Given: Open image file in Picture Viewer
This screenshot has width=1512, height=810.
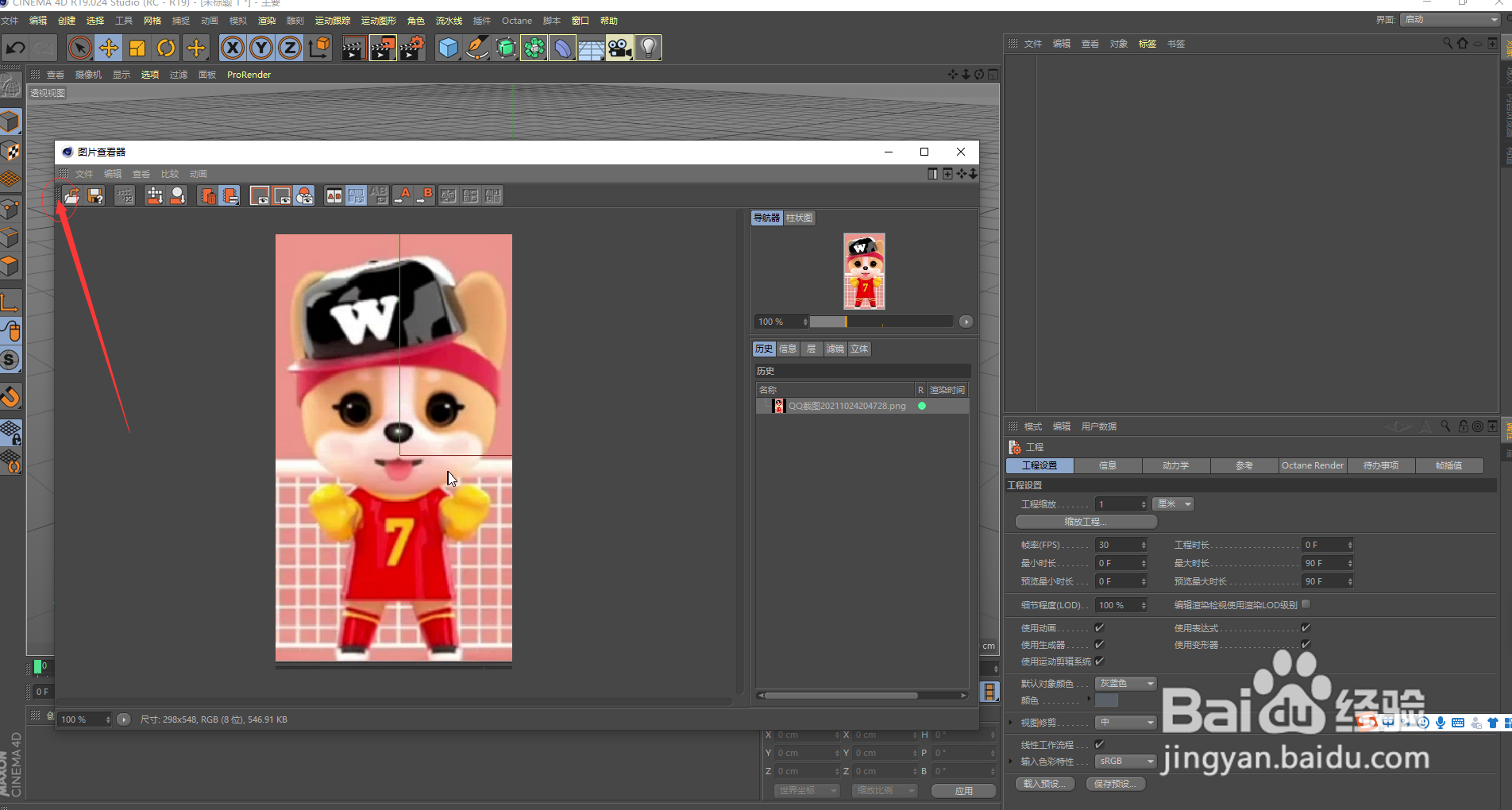Looking at the screenshot, I should point(72,196).
